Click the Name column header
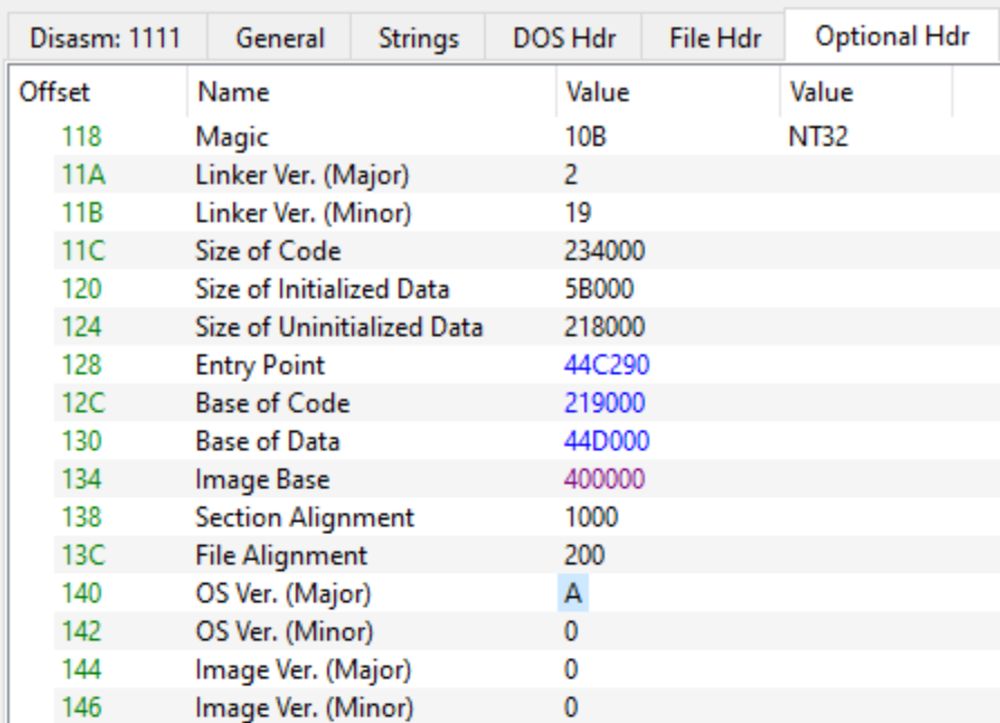Screen dimensions: 1000x723 [371, 92]
